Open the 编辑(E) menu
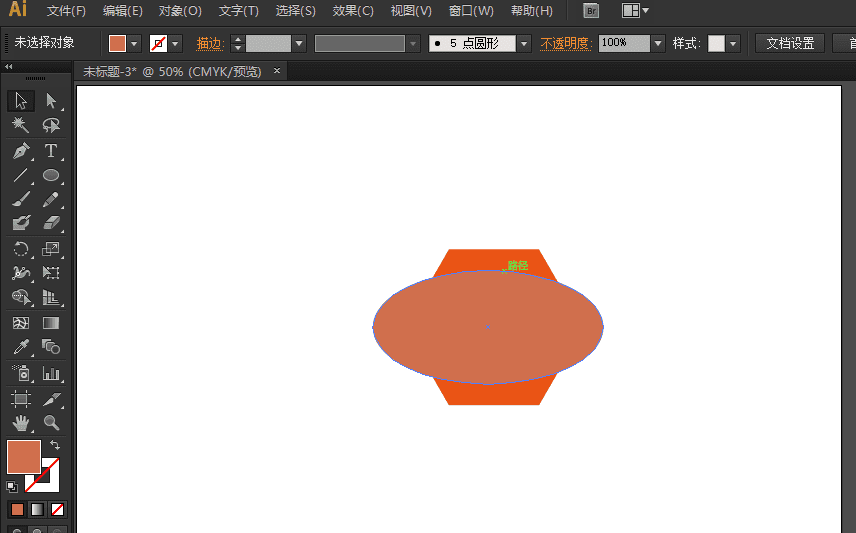Screen dimensions: 856x533 [123, 11]
